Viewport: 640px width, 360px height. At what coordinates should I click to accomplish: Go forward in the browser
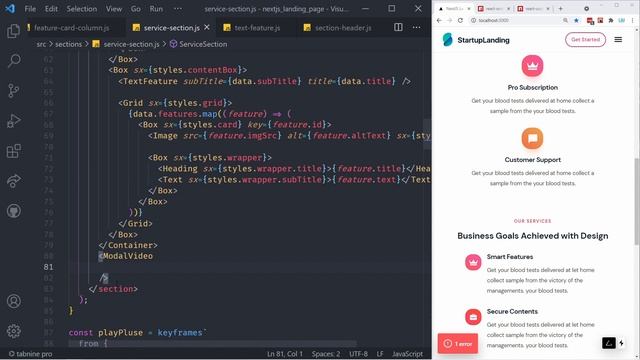(x=449, y=20)
